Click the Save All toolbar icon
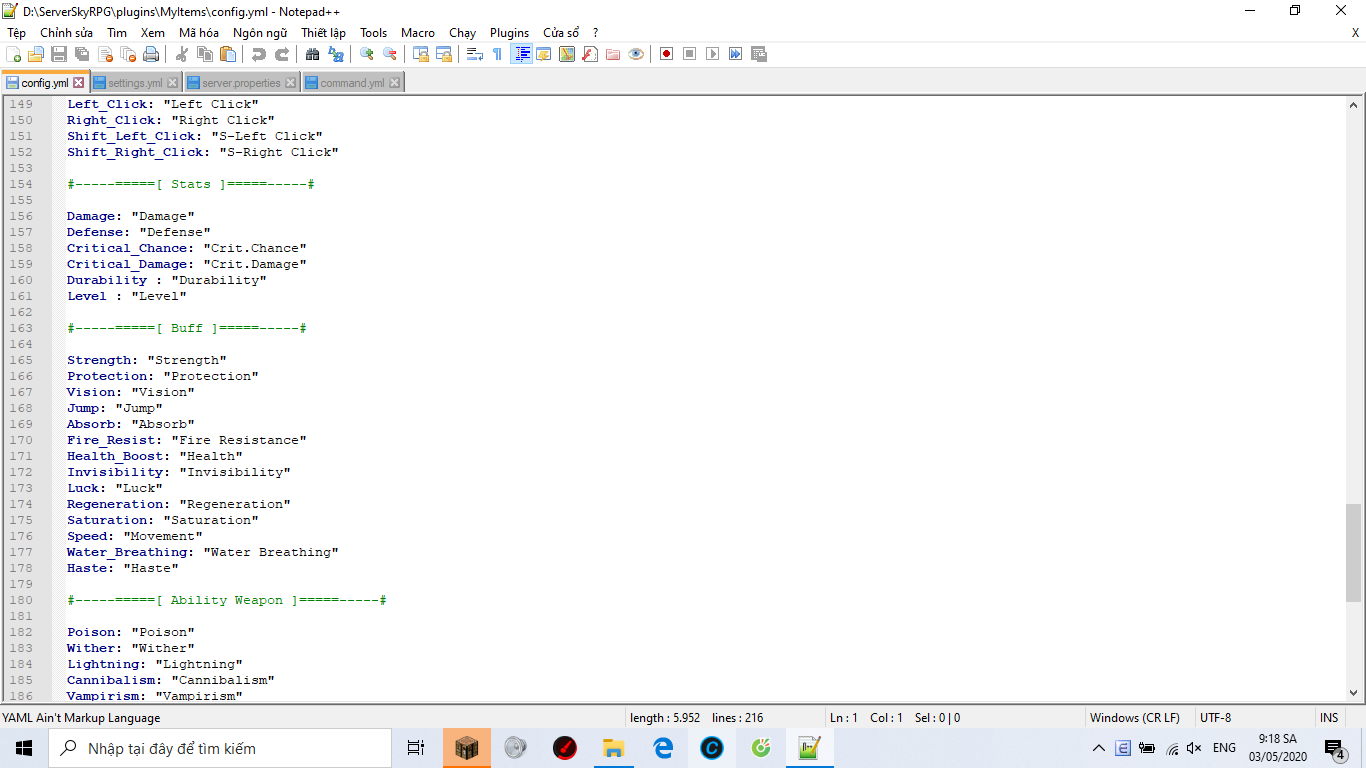 (82, 54)
